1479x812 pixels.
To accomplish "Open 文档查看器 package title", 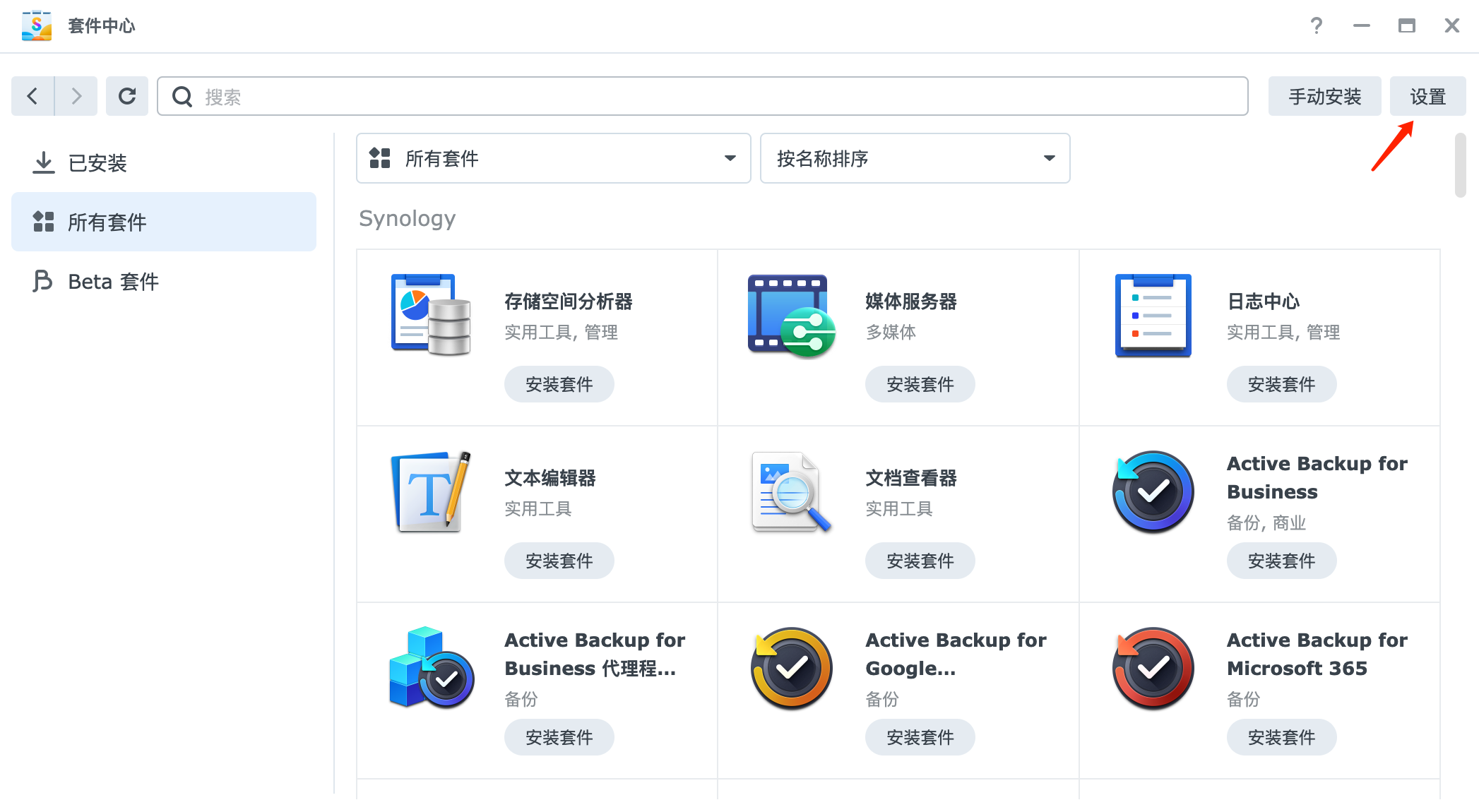I will pyautogui.click(x=911, y=478).
